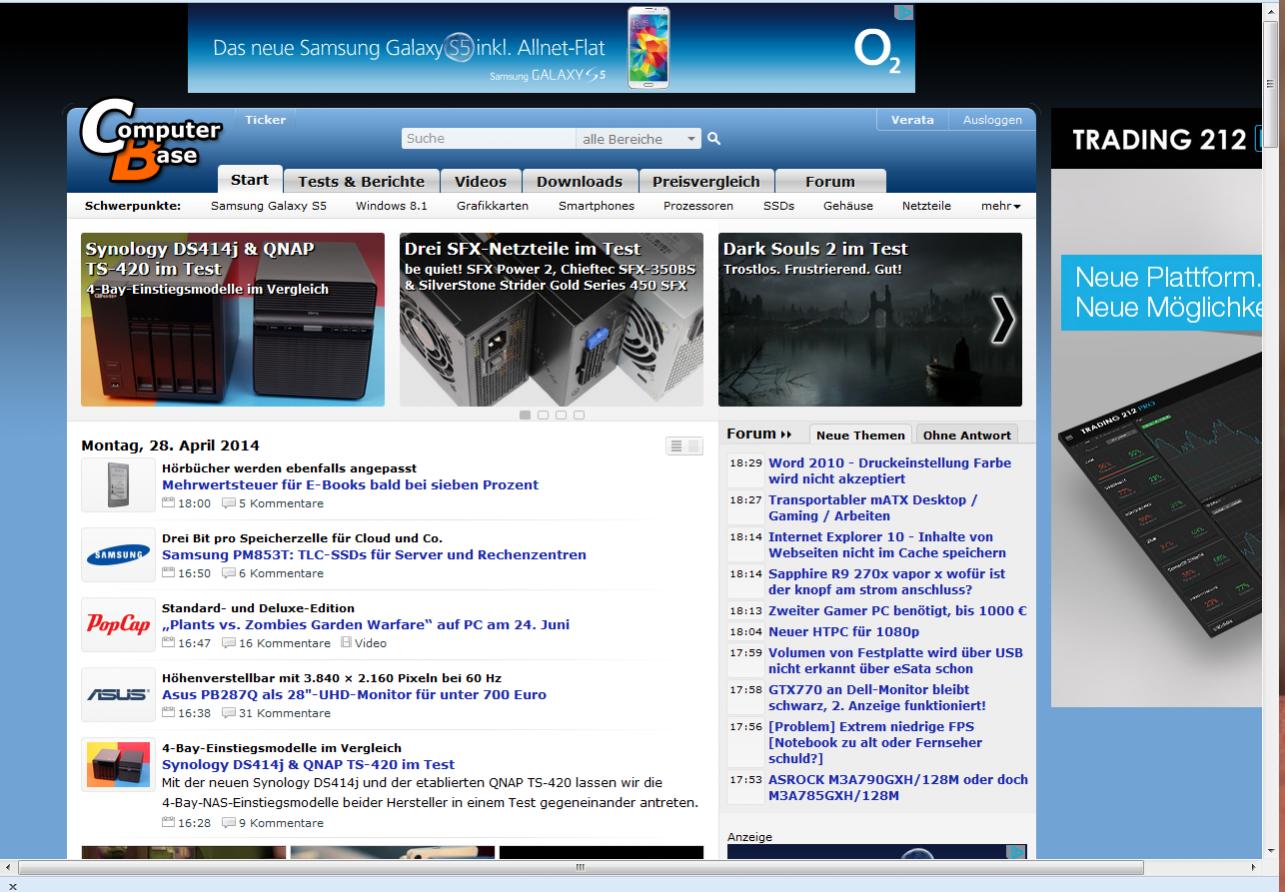Open the Downloads tab

click(x=580, y=181)
